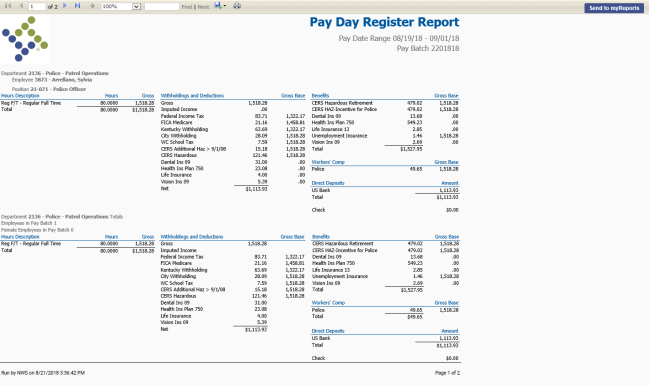Jump to the last report page
Screen dimensions: 649x385
pyautogui.click(x=77, y=6)
